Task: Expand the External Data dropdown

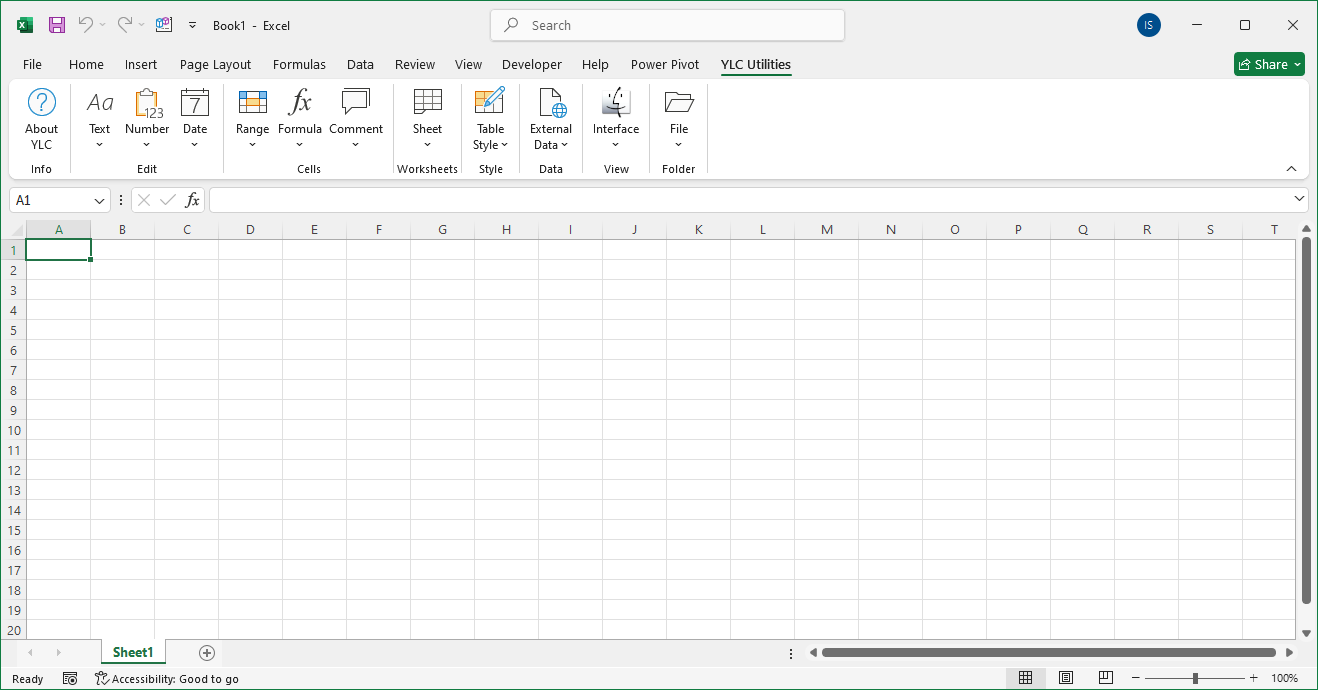Action: 551,144
